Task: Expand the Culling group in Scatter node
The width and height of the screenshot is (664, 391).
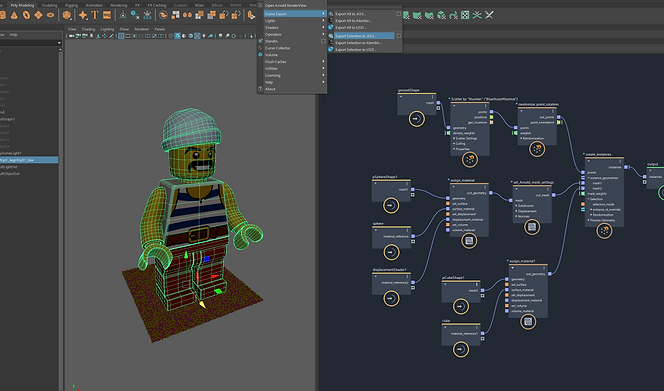Action: click(x=454, y=144)
